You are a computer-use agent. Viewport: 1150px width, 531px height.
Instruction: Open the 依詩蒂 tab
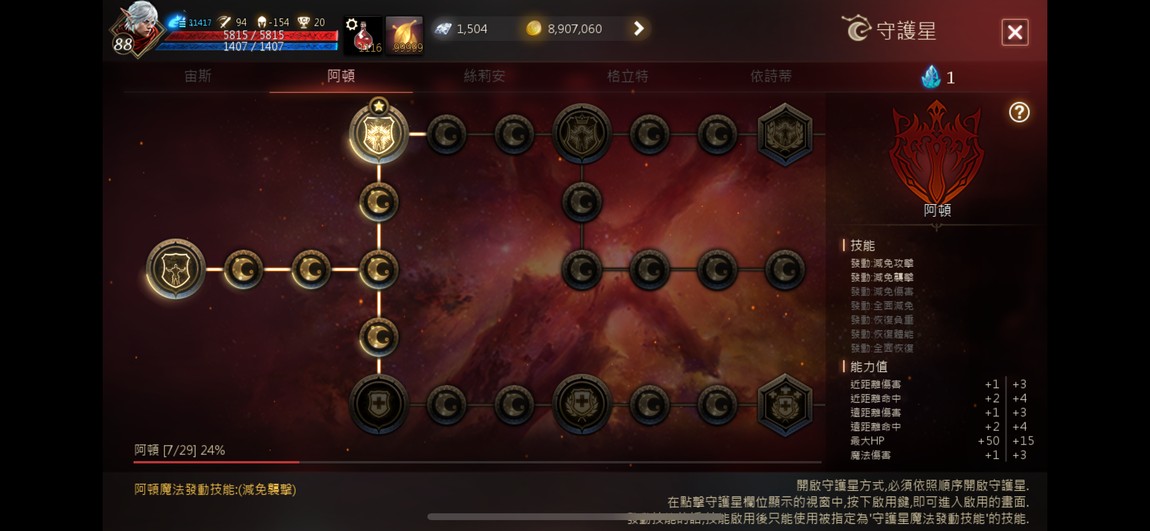(771, 76)
